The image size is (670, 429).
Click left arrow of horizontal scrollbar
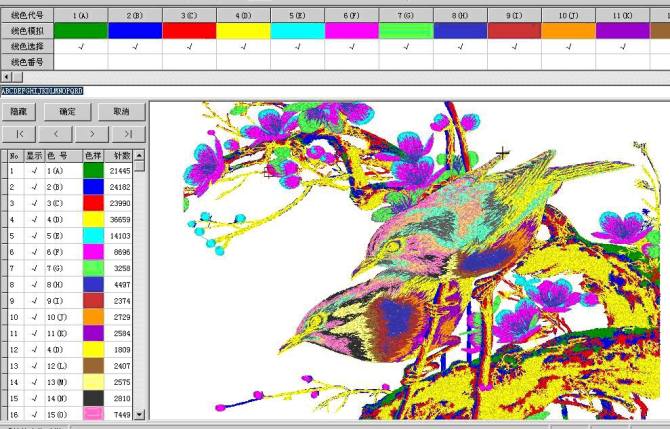(x=7, y=76)
